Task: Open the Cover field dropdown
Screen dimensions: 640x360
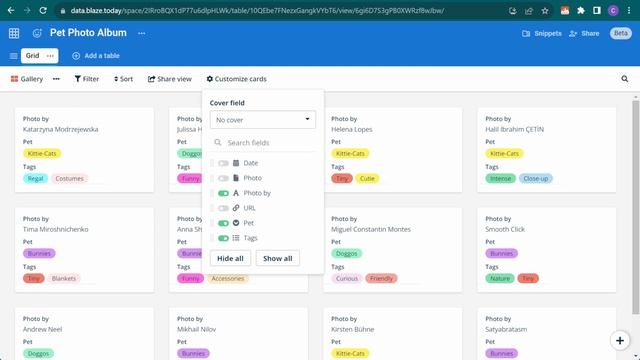Action: pos(263,120)
